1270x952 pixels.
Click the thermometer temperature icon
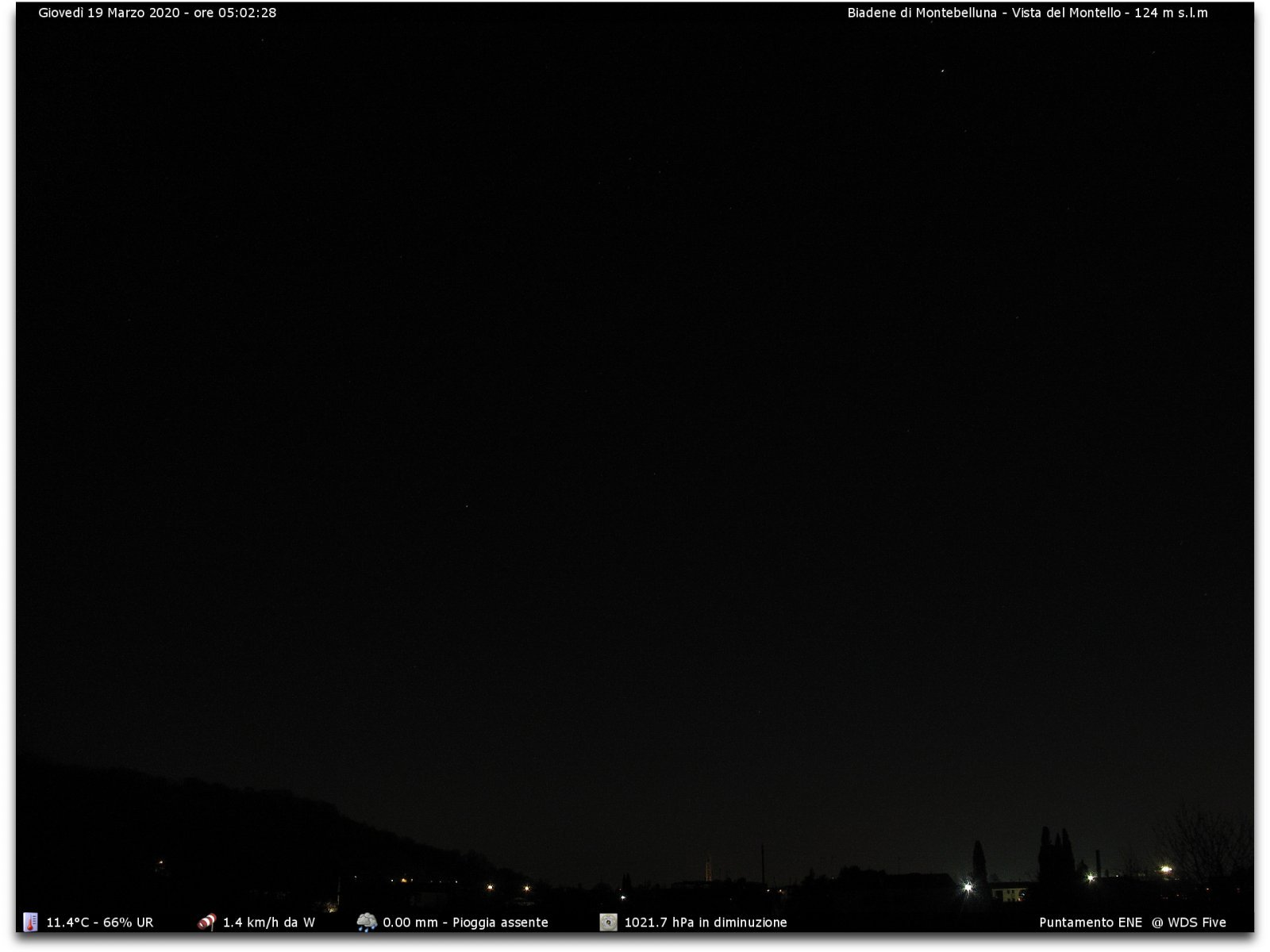[30, 922]
